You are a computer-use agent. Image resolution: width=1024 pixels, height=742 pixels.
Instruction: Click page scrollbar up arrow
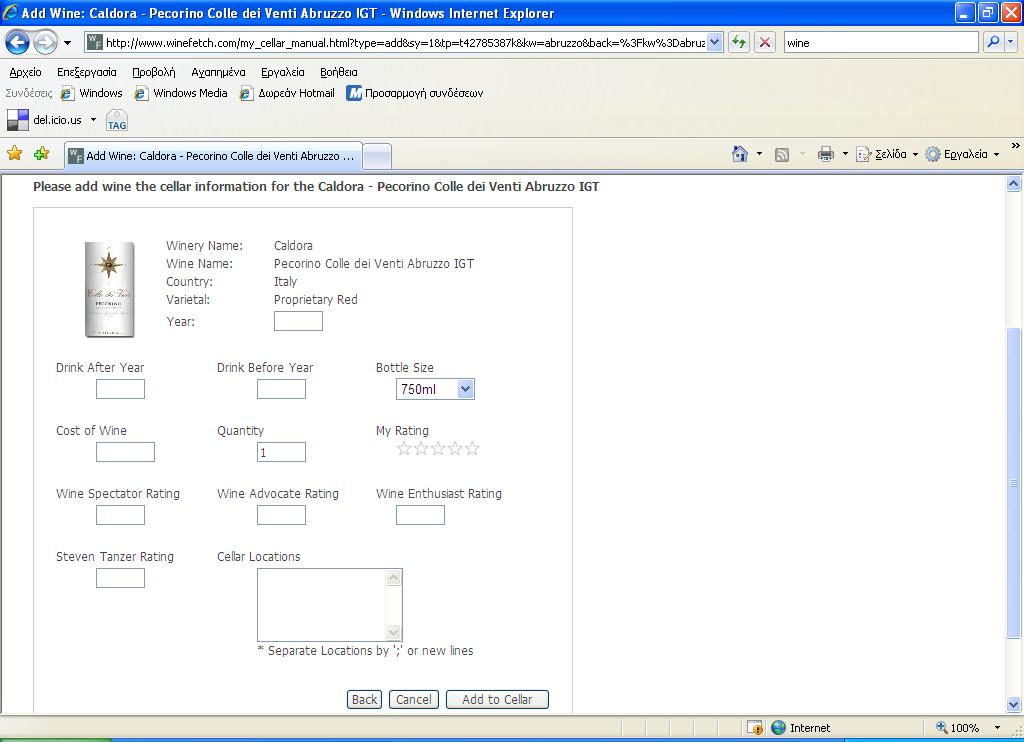[1014, 184]
